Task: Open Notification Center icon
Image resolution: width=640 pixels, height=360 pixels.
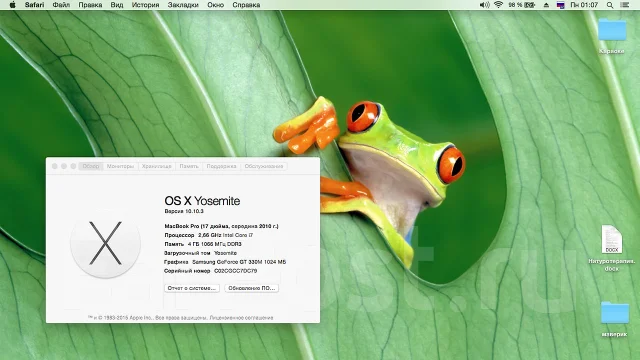Action: 624,5
